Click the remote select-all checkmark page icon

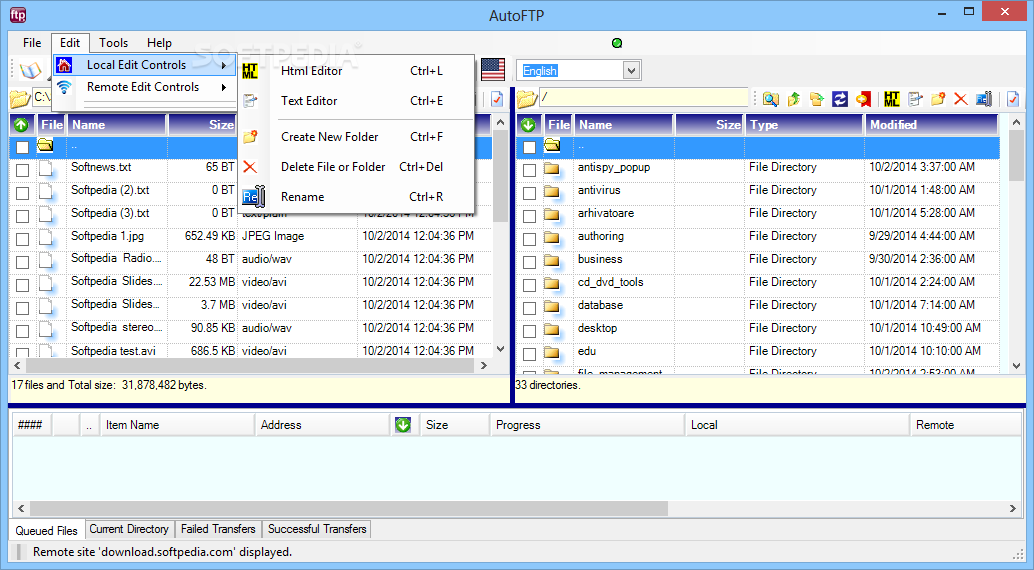(x=1013, y=99)
